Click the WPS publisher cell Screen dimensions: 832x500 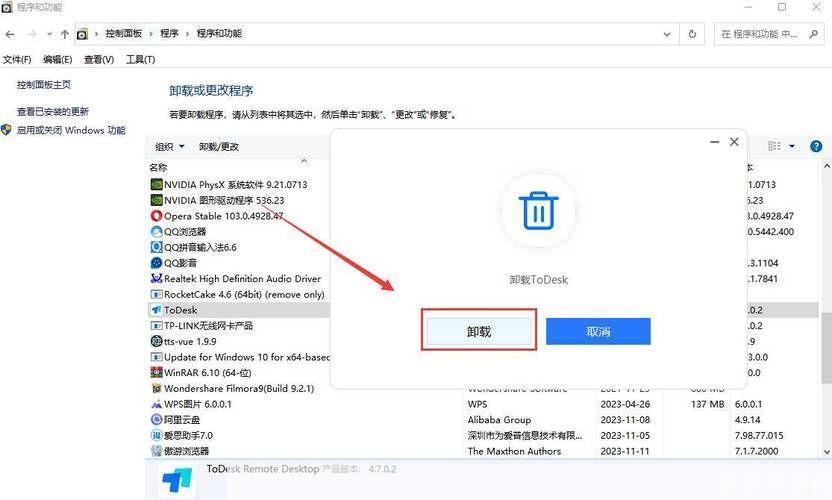[x=477, y=404]
